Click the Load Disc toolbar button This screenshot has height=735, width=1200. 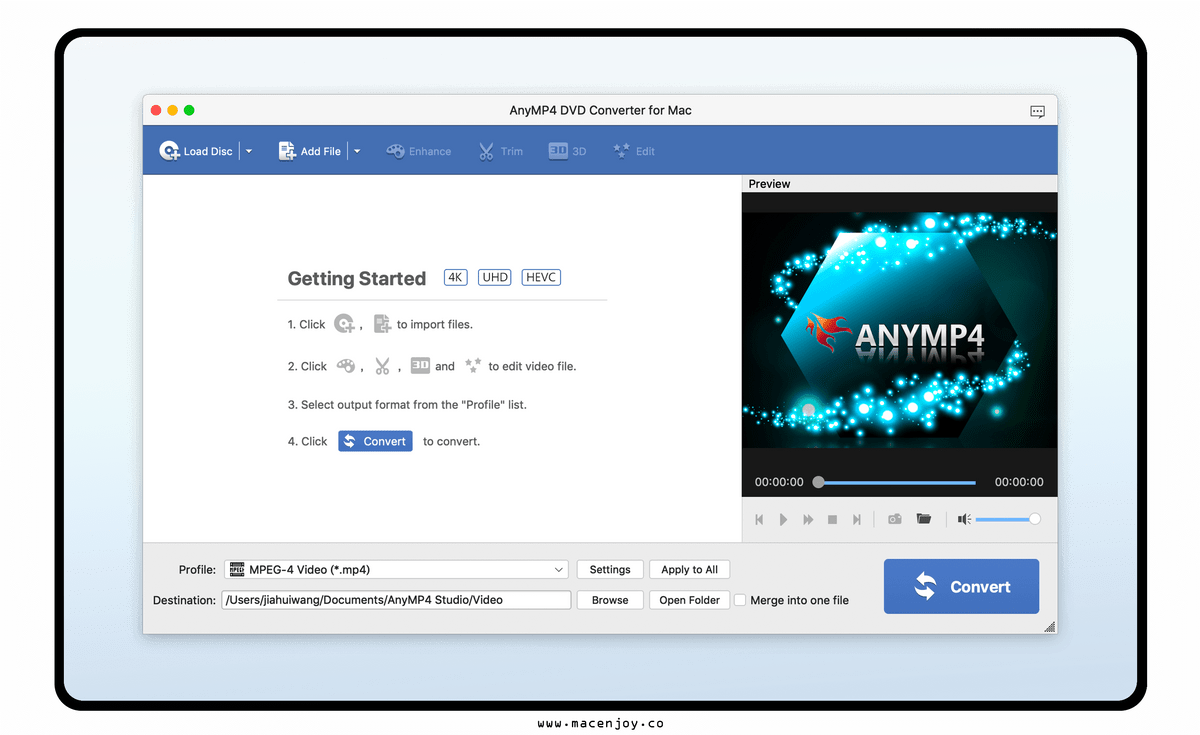pos(196,151)
